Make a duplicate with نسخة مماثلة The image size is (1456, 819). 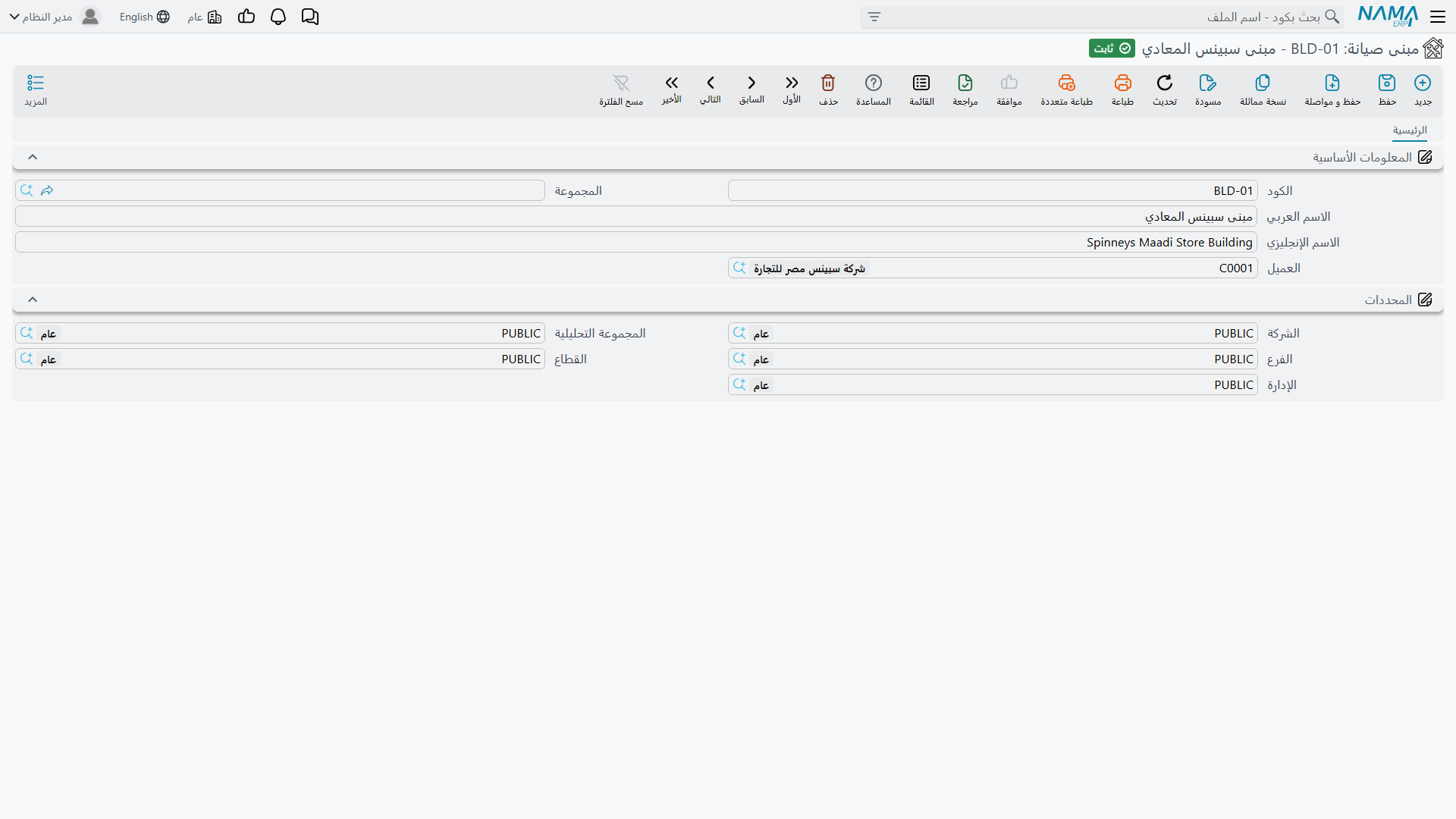click(x=1263, y=89)
